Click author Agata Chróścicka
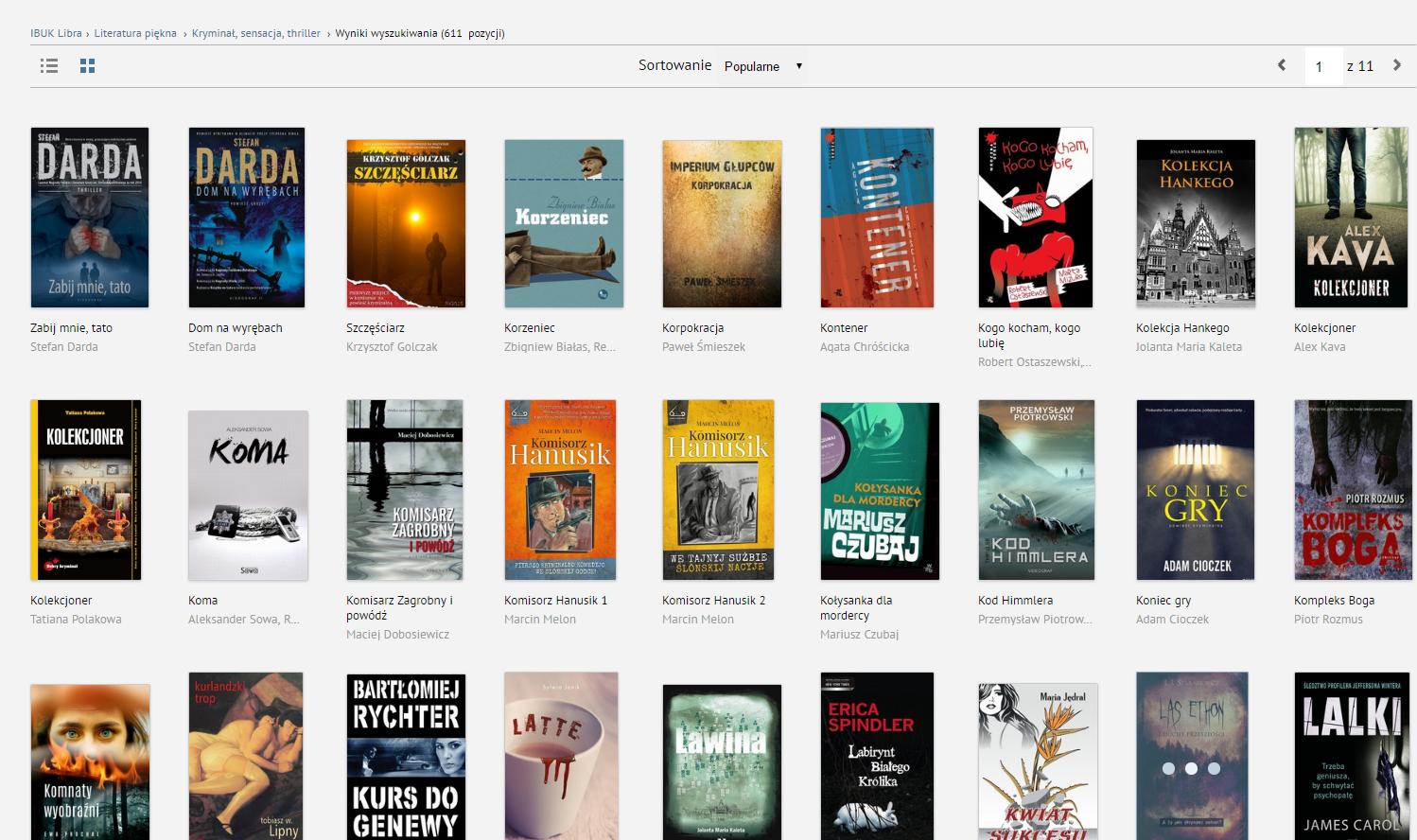 pyautogui.click(x=865, y=347)
